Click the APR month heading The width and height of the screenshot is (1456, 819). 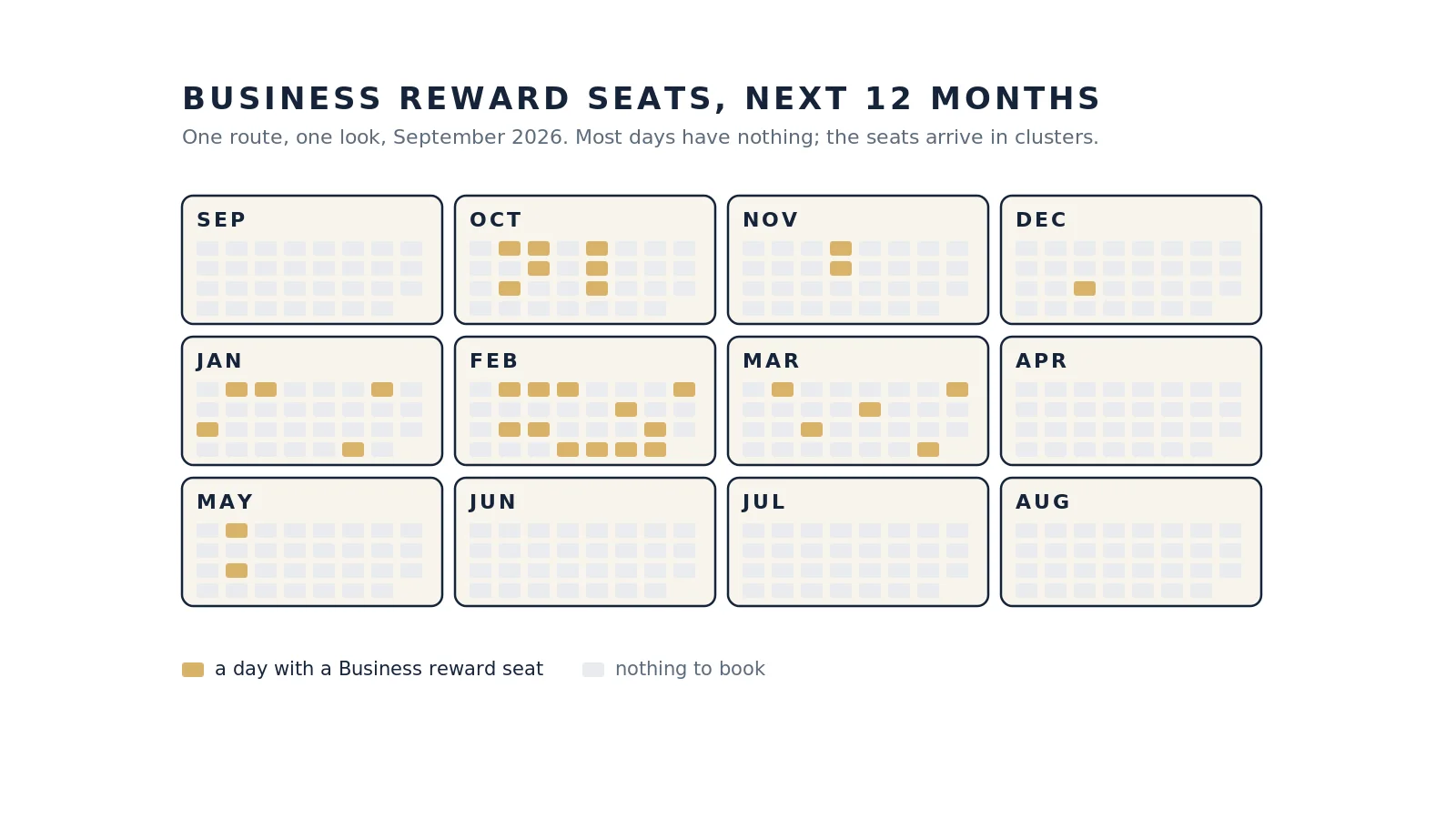tap(1041, 361)
